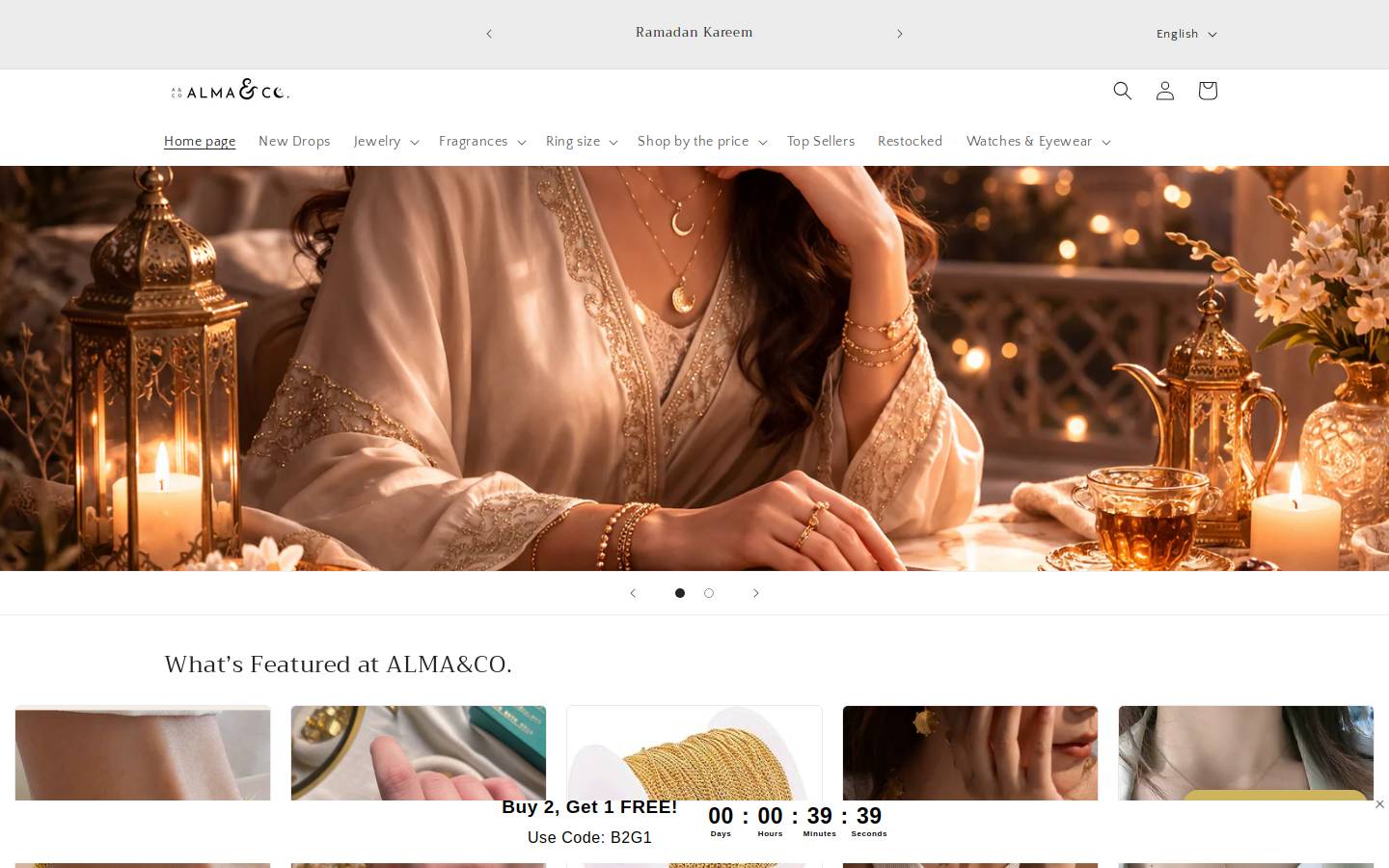Click the Use Code: B2G1 text
This screenshot has width=1389, height=868.
click(589, 837)
